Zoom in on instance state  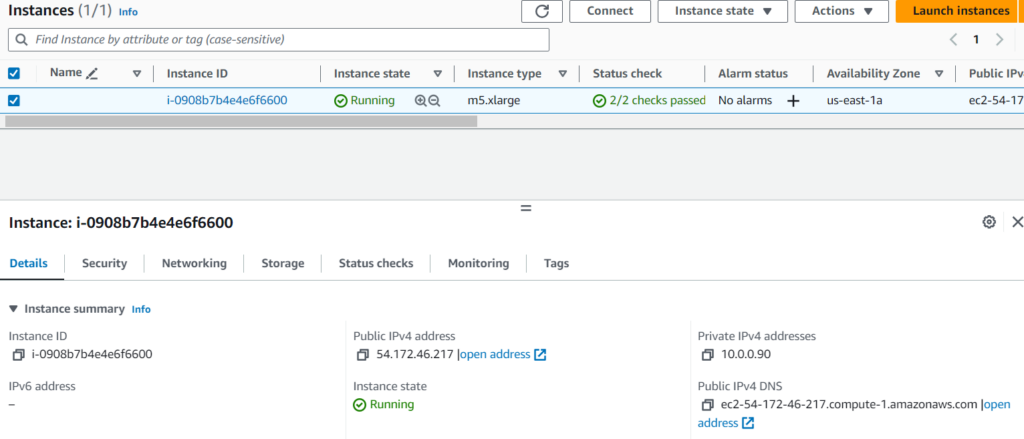click(420, 101)
